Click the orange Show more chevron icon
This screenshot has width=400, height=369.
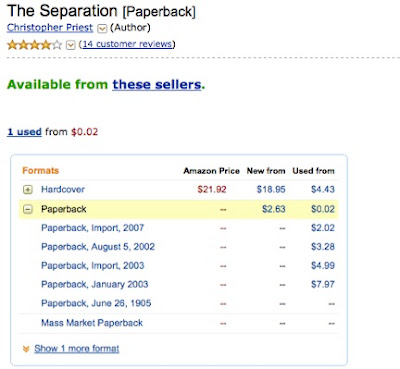(26, 349)
